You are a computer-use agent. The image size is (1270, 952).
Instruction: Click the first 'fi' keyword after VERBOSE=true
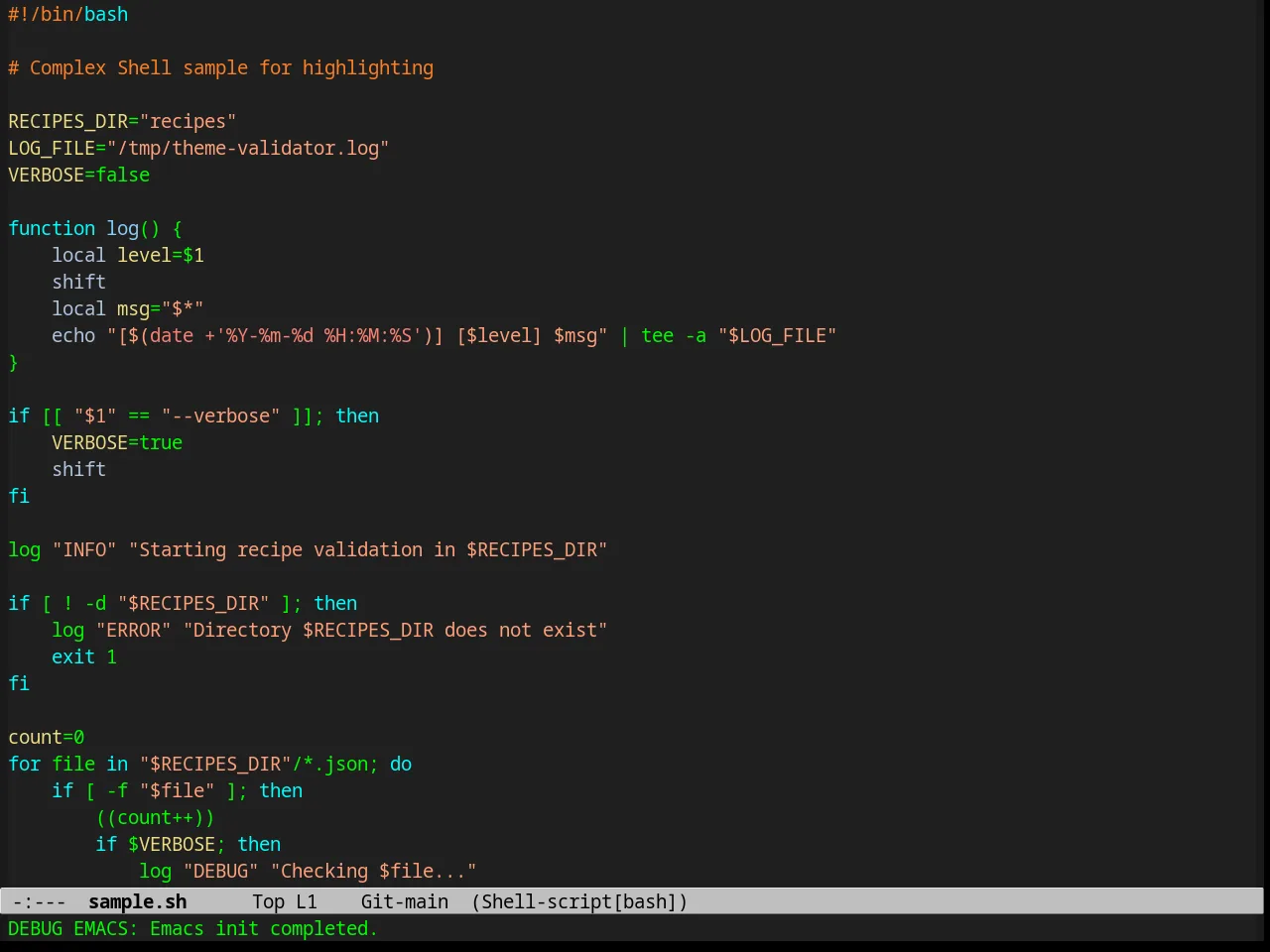point(19,496)
